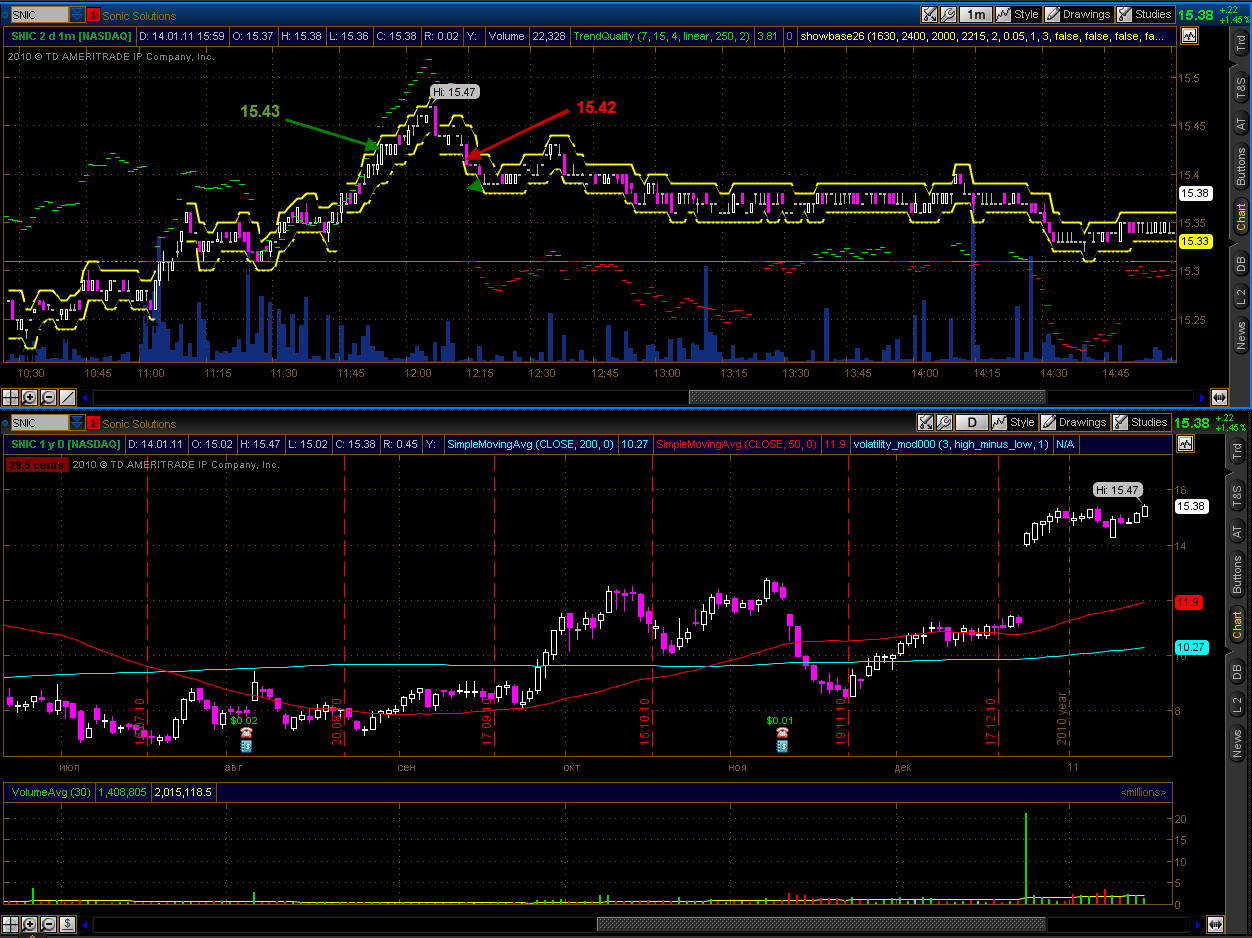
Task: Open the symbol dropdown arrow in upper chart
Action: pyautogui.click(x=77, y=15)
